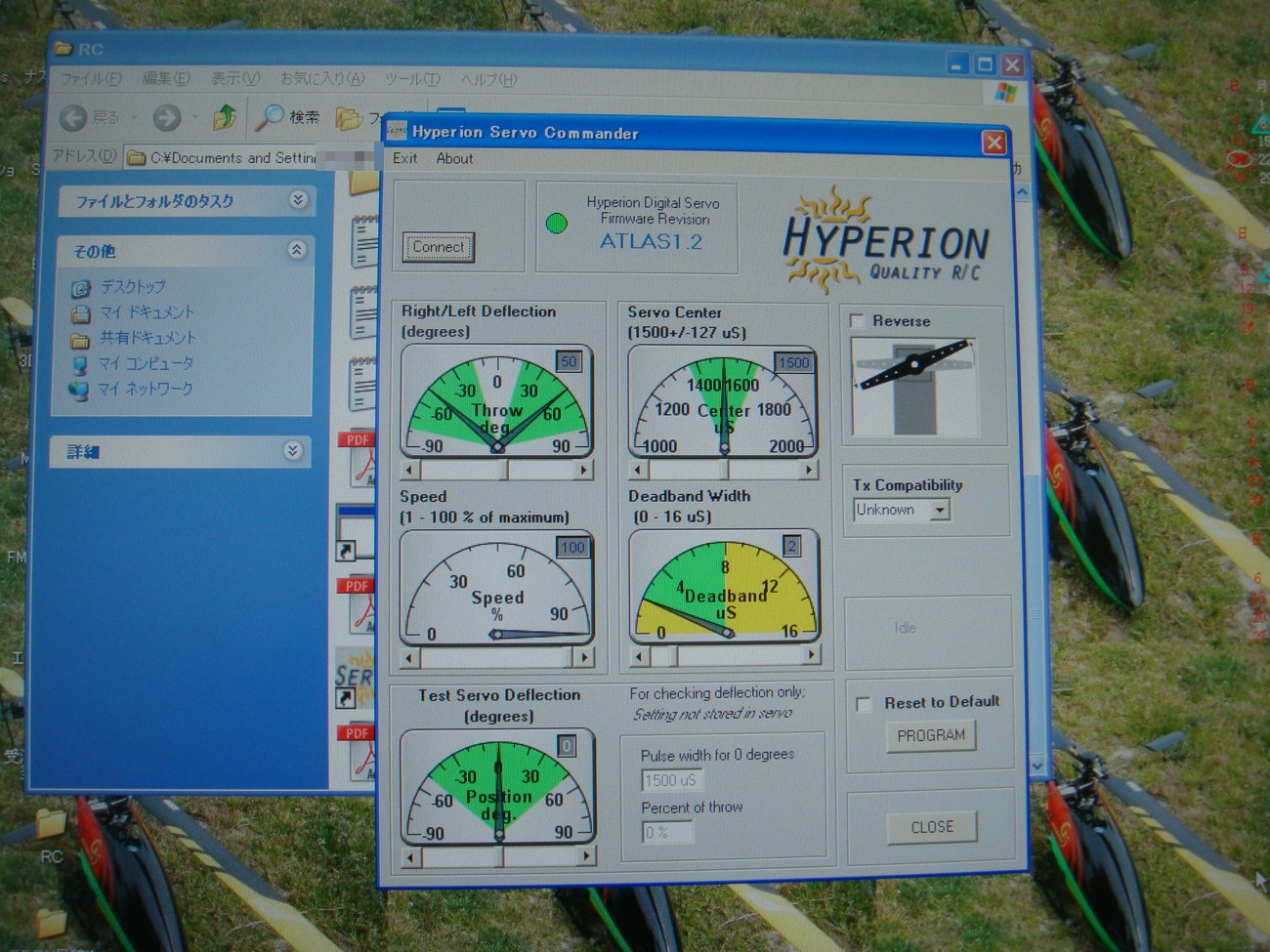Open the 編集(E) menu in Explorer

165,79
